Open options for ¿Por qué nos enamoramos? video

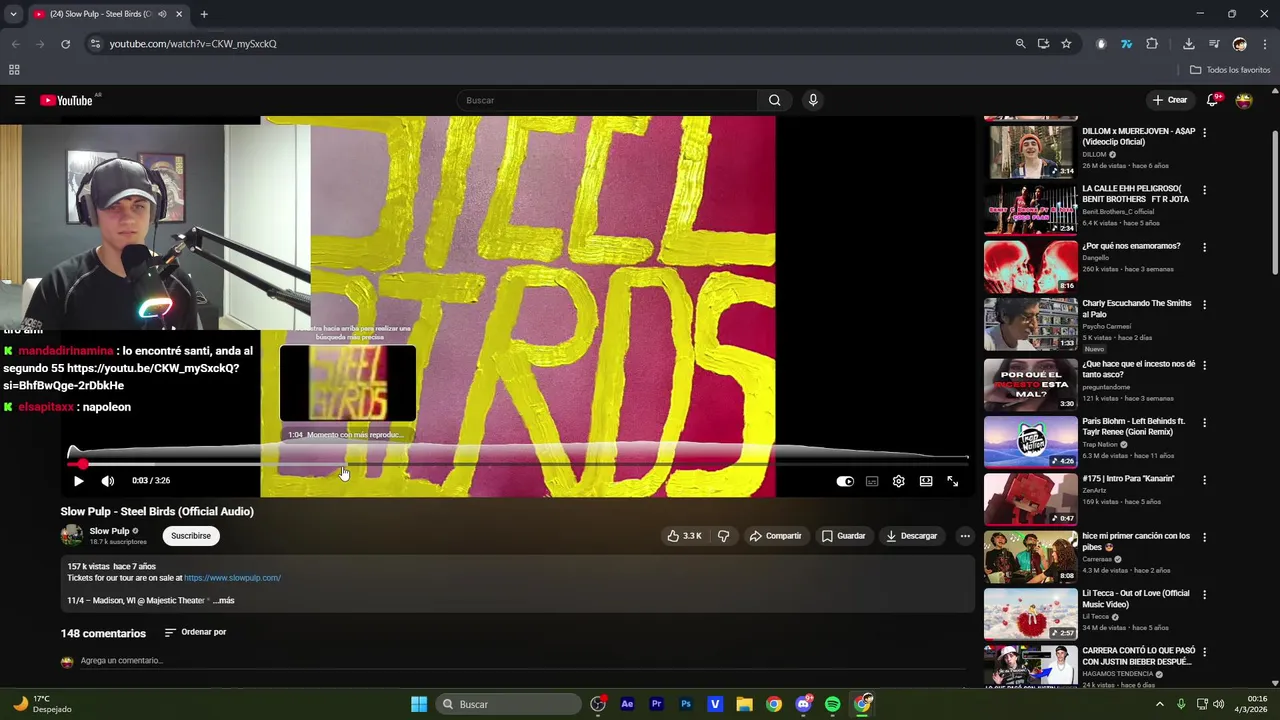click(x=1204, y=247)
